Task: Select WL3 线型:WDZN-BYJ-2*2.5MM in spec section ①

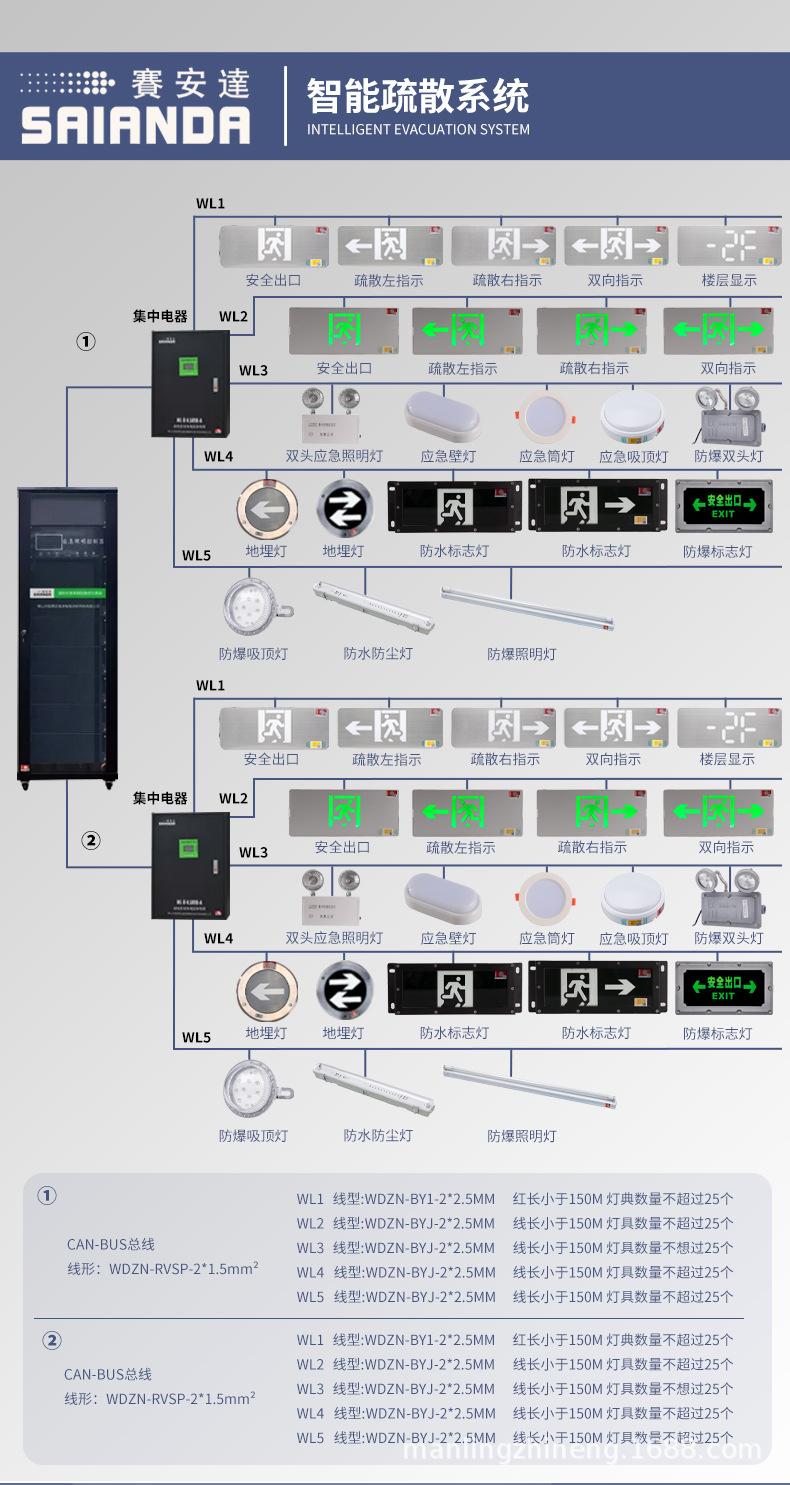Action: coord(395,1247)
